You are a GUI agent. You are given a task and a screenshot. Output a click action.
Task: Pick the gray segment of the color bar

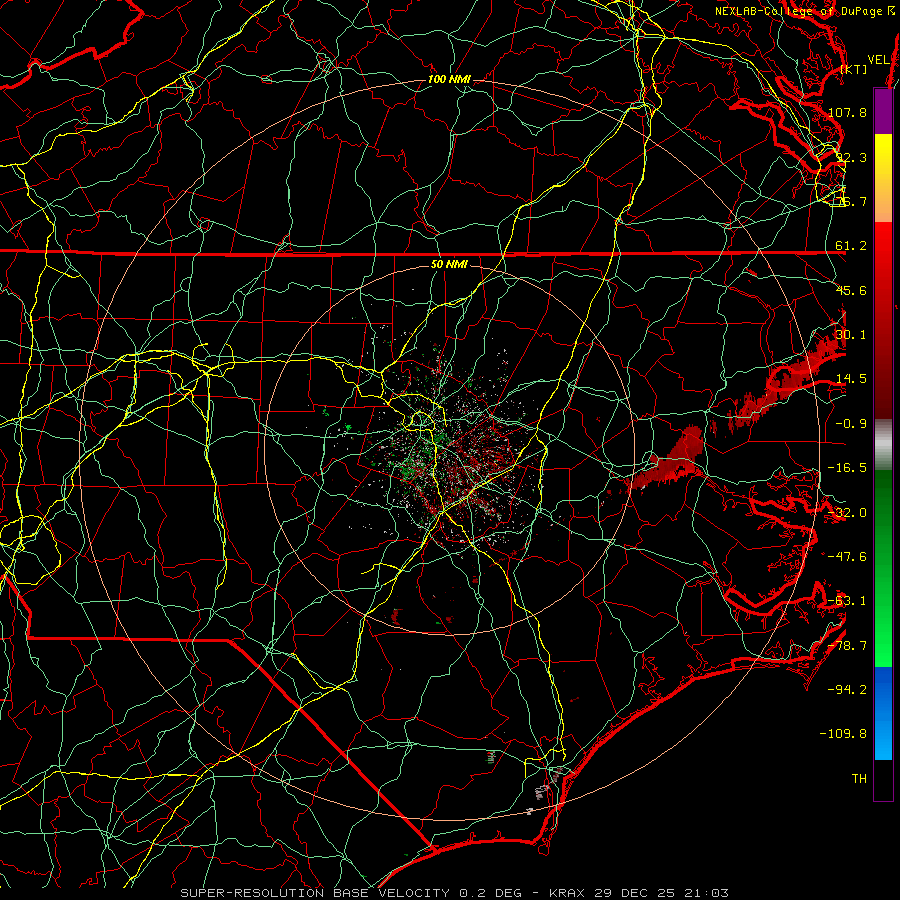[x=883, y=445]
